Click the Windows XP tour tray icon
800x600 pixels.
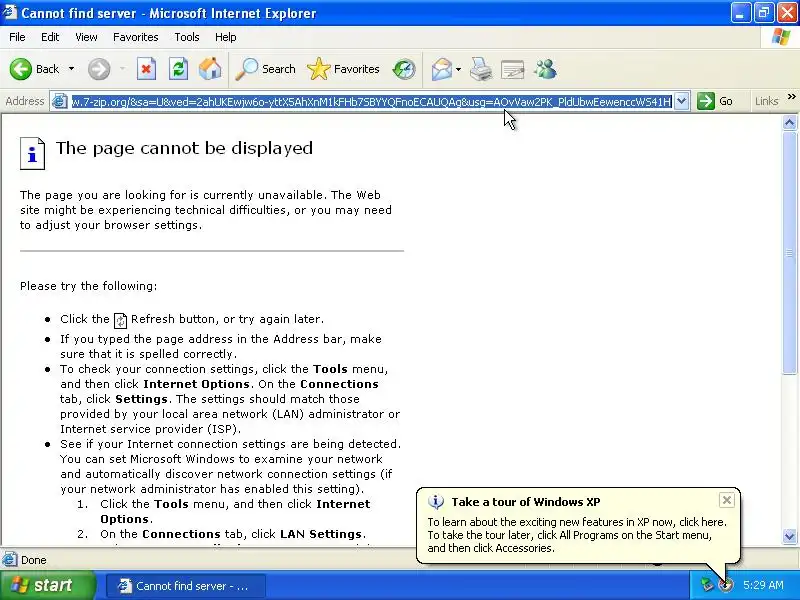click(725, 585)
